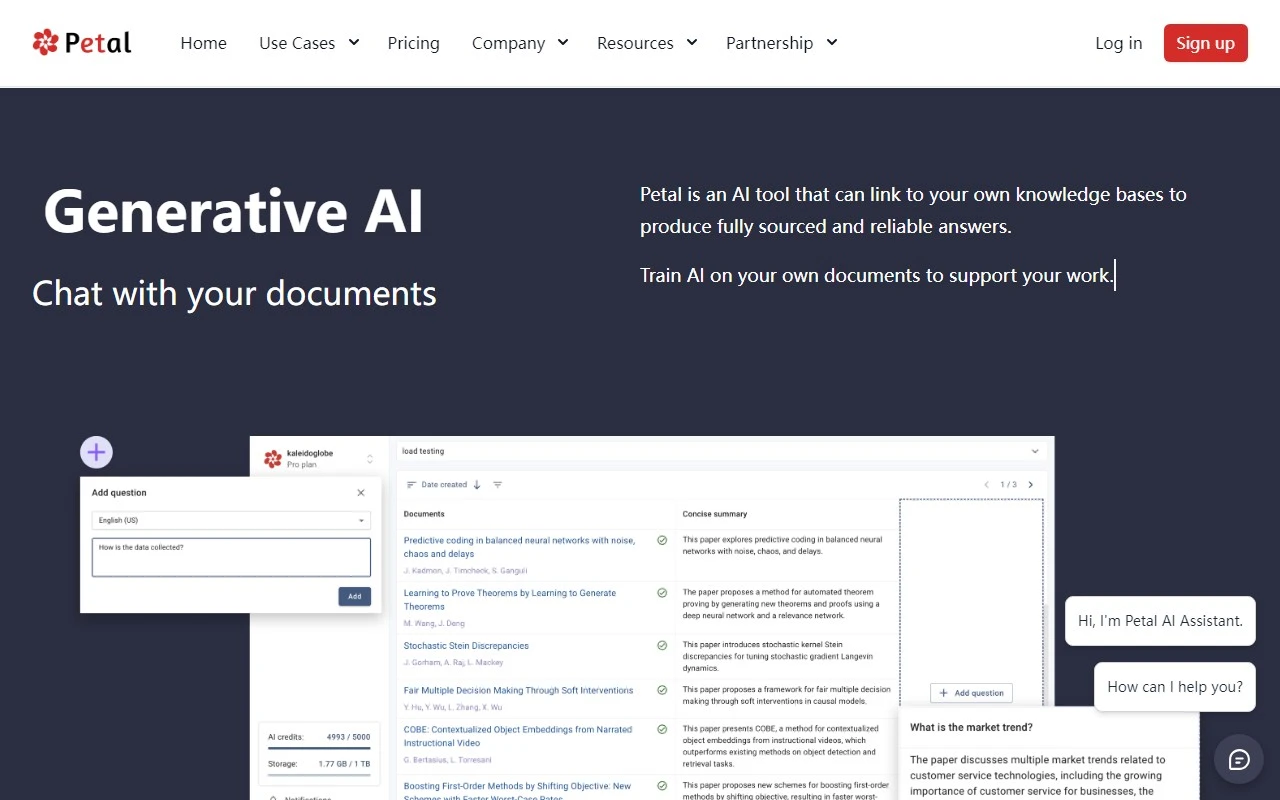Toggle the kaleidoglobe workspace switcher arrows
1280x800 pixels.
click(370, 459)
